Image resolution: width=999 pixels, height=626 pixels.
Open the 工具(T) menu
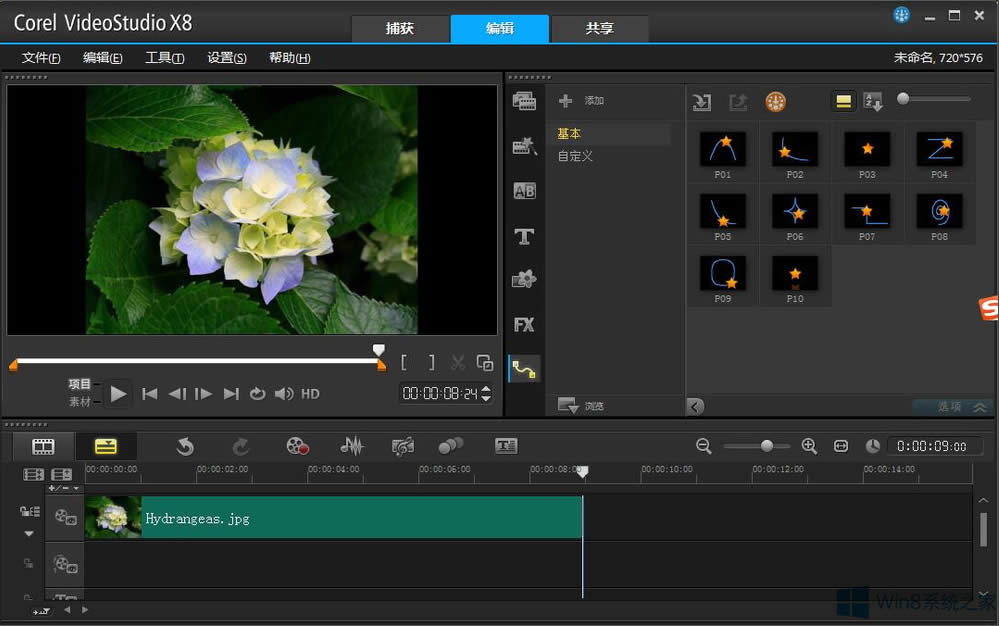[x=164, y=58]
